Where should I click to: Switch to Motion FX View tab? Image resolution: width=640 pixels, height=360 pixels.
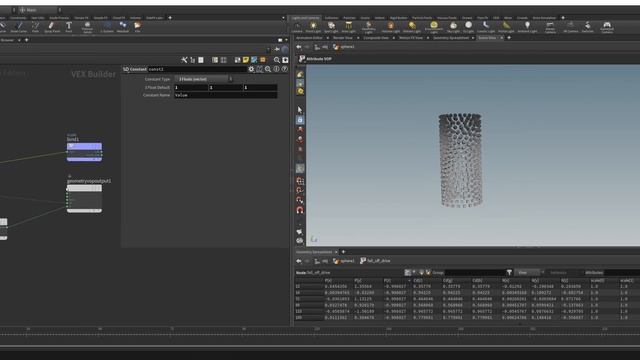click(411, 38)
